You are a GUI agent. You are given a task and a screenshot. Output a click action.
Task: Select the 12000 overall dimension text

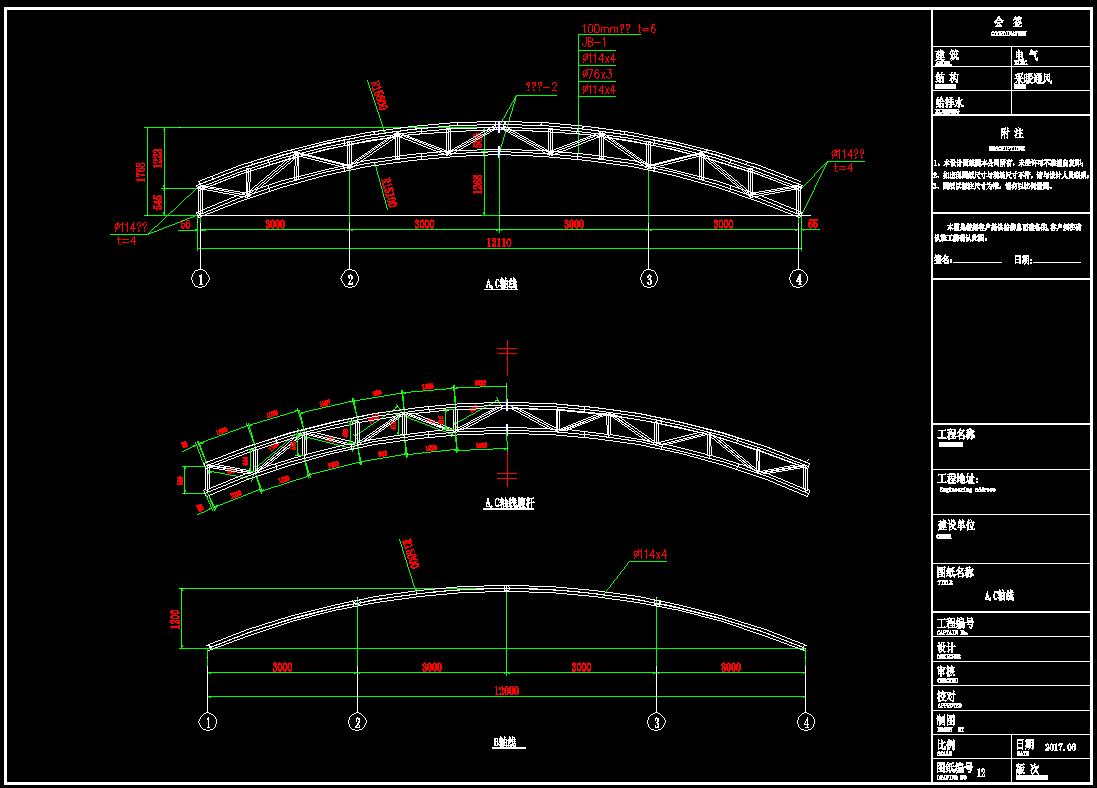pyautogui.click(x=505, y=690)
